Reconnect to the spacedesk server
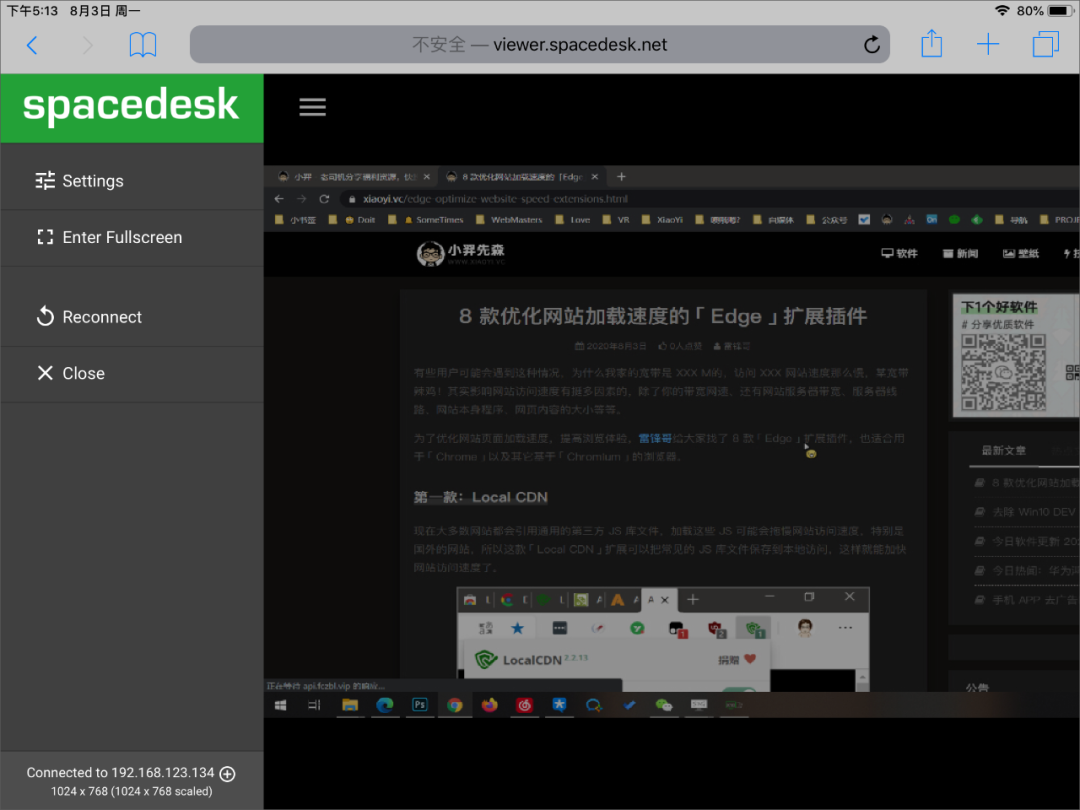Screen dimensions: 1080x810 [101, 317]
